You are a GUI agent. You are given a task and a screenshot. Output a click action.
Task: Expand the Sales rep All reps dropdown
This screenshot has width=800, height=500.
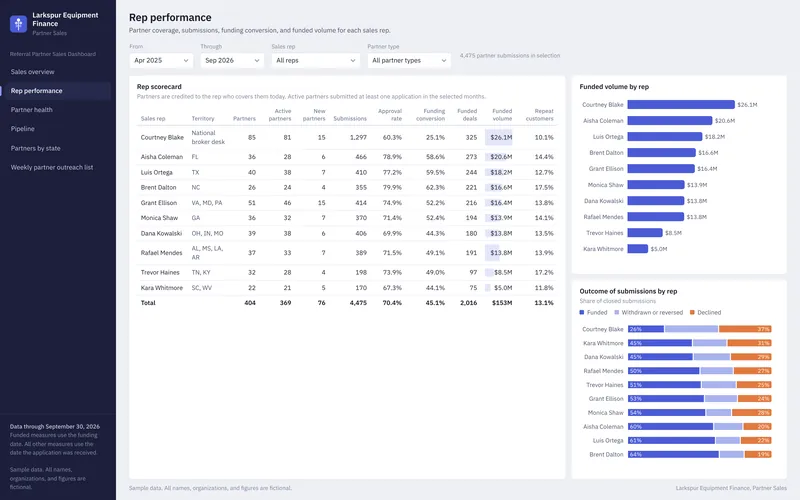315,60
